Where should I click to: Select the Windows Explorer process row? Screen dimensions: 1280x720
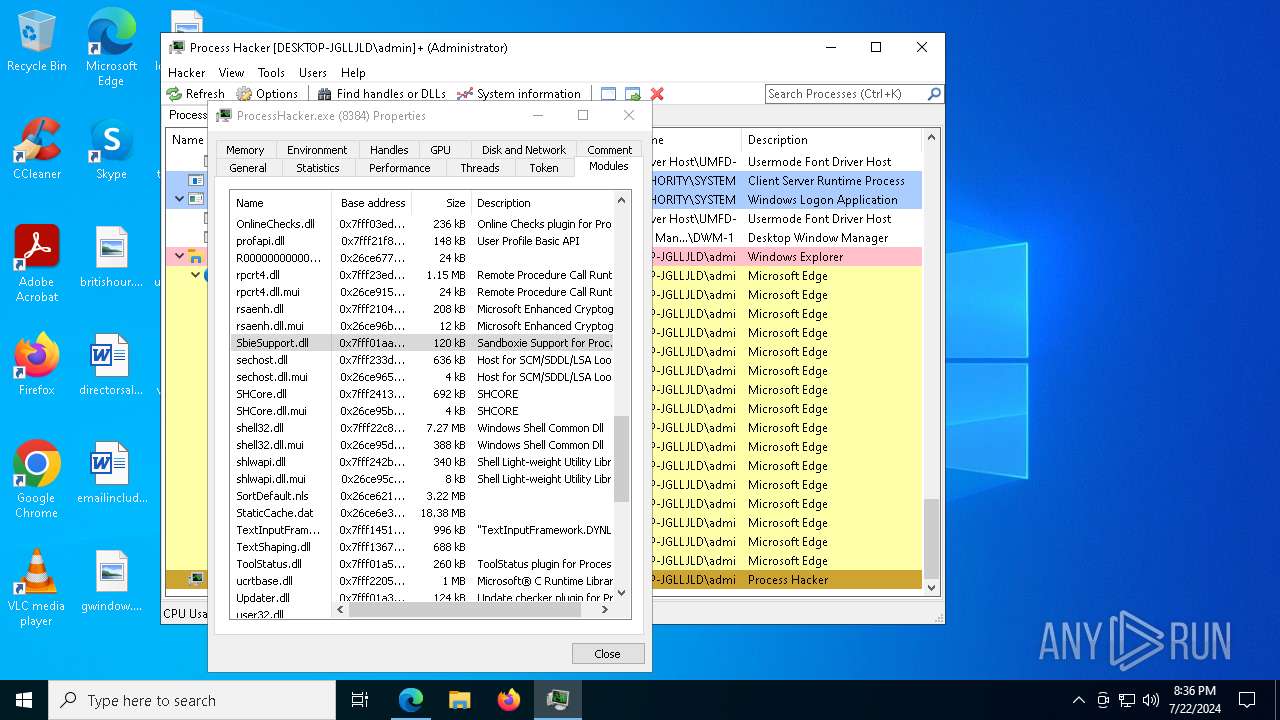786,257
